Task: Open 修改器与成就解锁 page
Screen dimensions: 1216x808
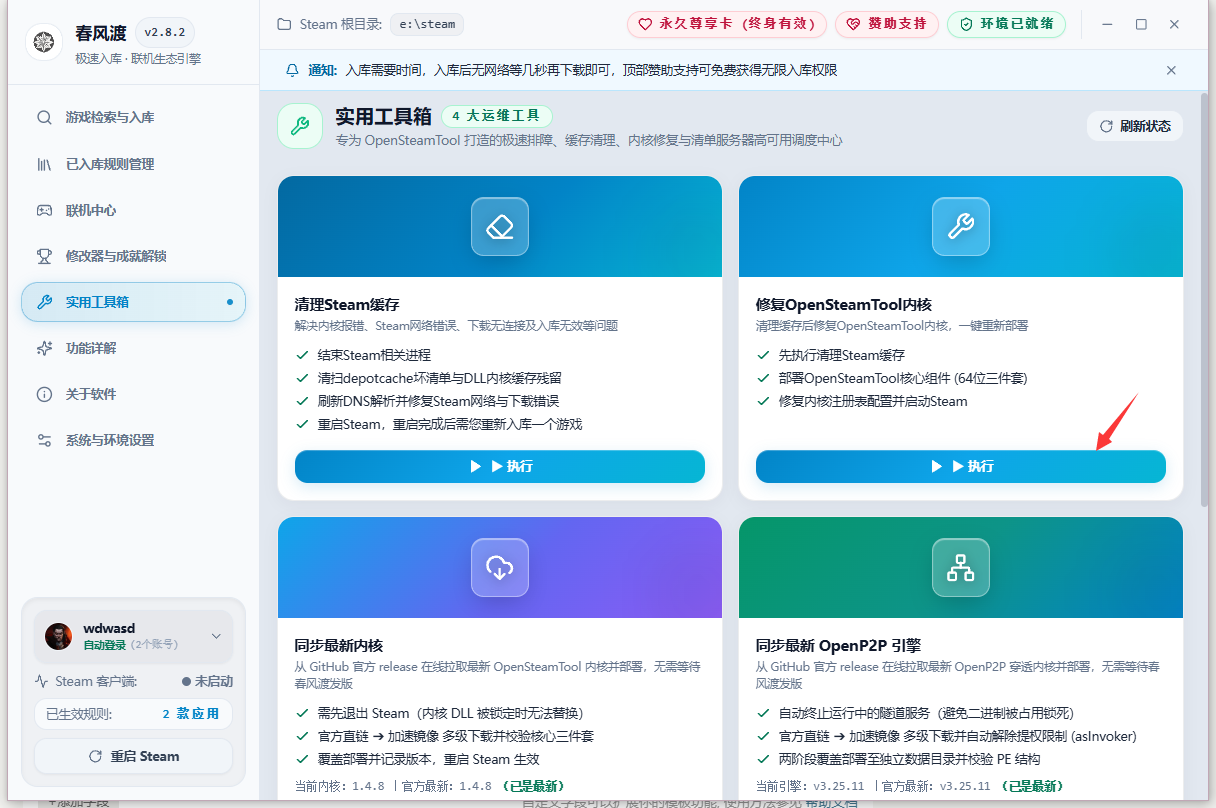Action: click(x=133, y=256)
